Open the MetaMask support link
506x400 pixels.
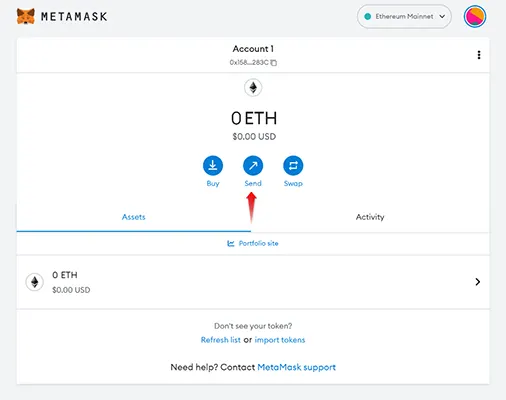click(x=297, y=367)
